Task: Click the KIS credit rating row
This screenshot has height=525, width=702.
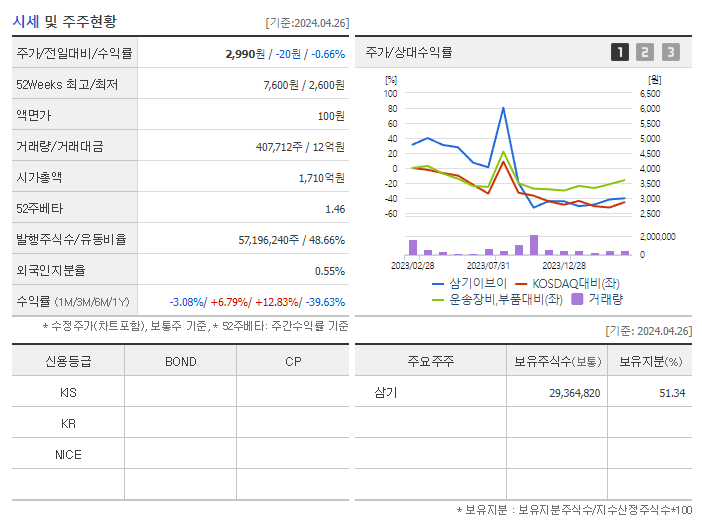Action: 68,393
